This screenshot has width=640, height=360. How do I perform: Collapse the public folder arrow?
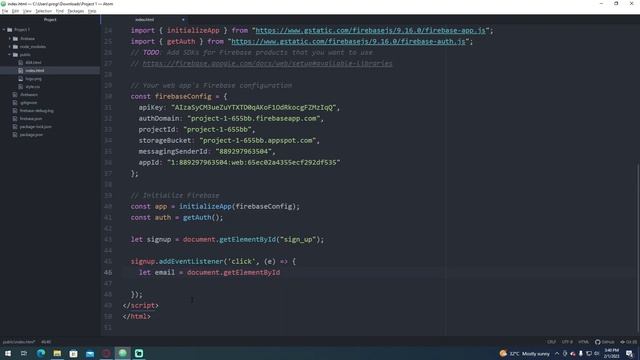(10, 54)
